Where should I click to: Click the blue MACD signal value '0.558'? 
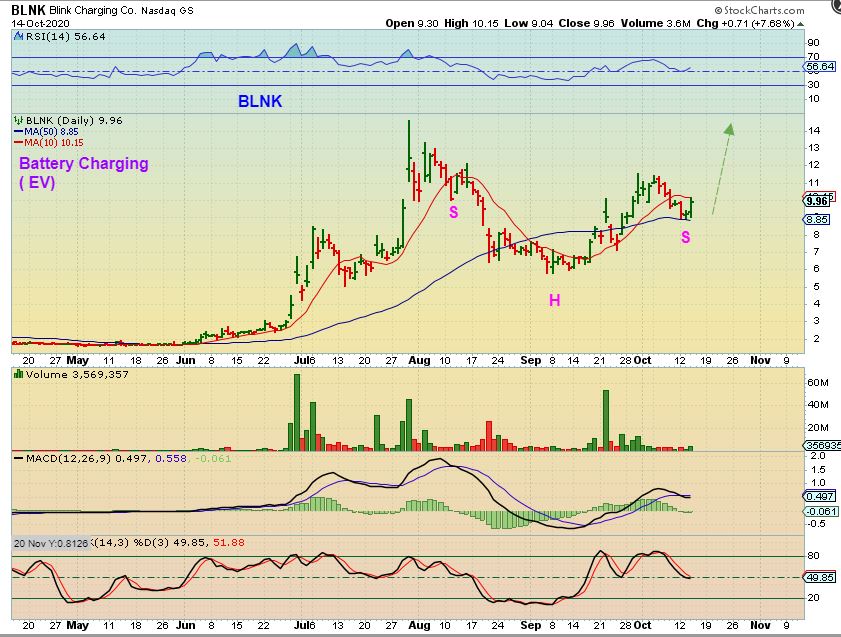171,459
